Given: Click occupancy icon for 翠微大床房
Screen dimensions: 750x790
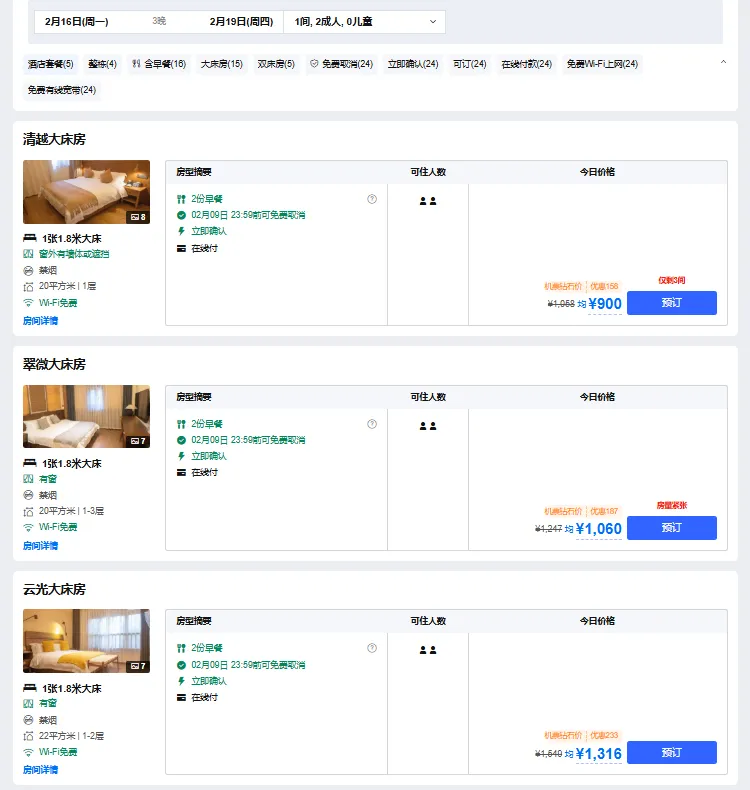Looking at the screenshot, I should point(428,426).
